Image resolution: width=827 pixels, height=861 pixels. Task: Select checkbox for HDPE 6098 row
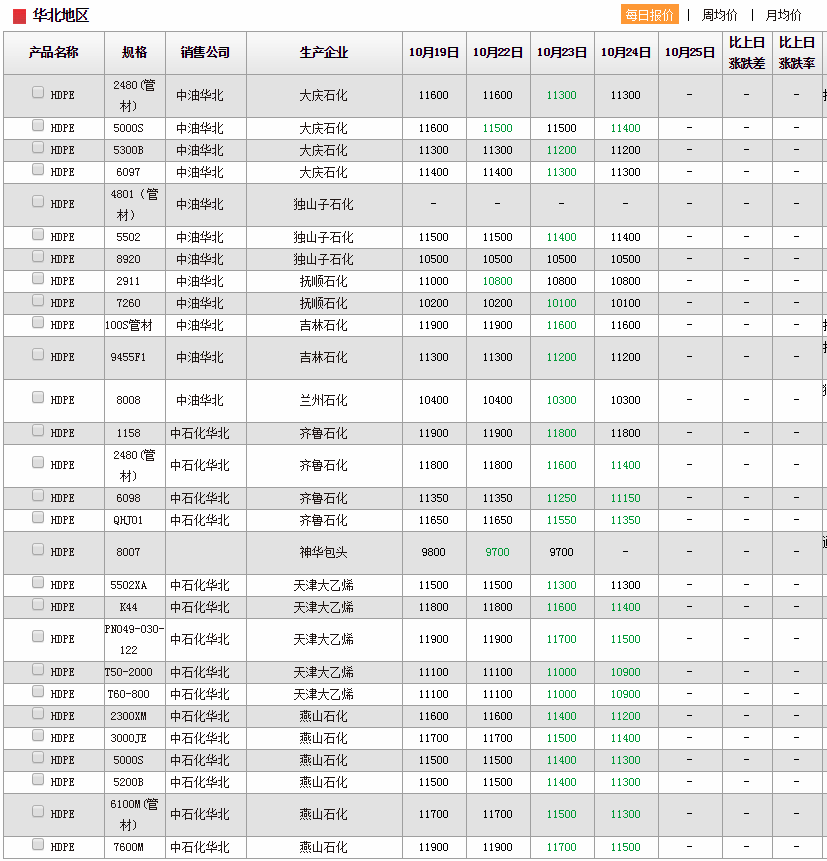(38, 495)
